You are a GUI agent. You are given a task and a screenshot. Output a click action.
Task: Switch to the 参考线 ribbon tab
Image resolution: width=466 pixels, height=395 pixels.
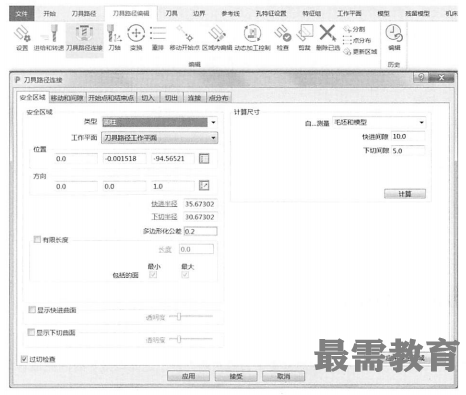(x=230, y=13)
